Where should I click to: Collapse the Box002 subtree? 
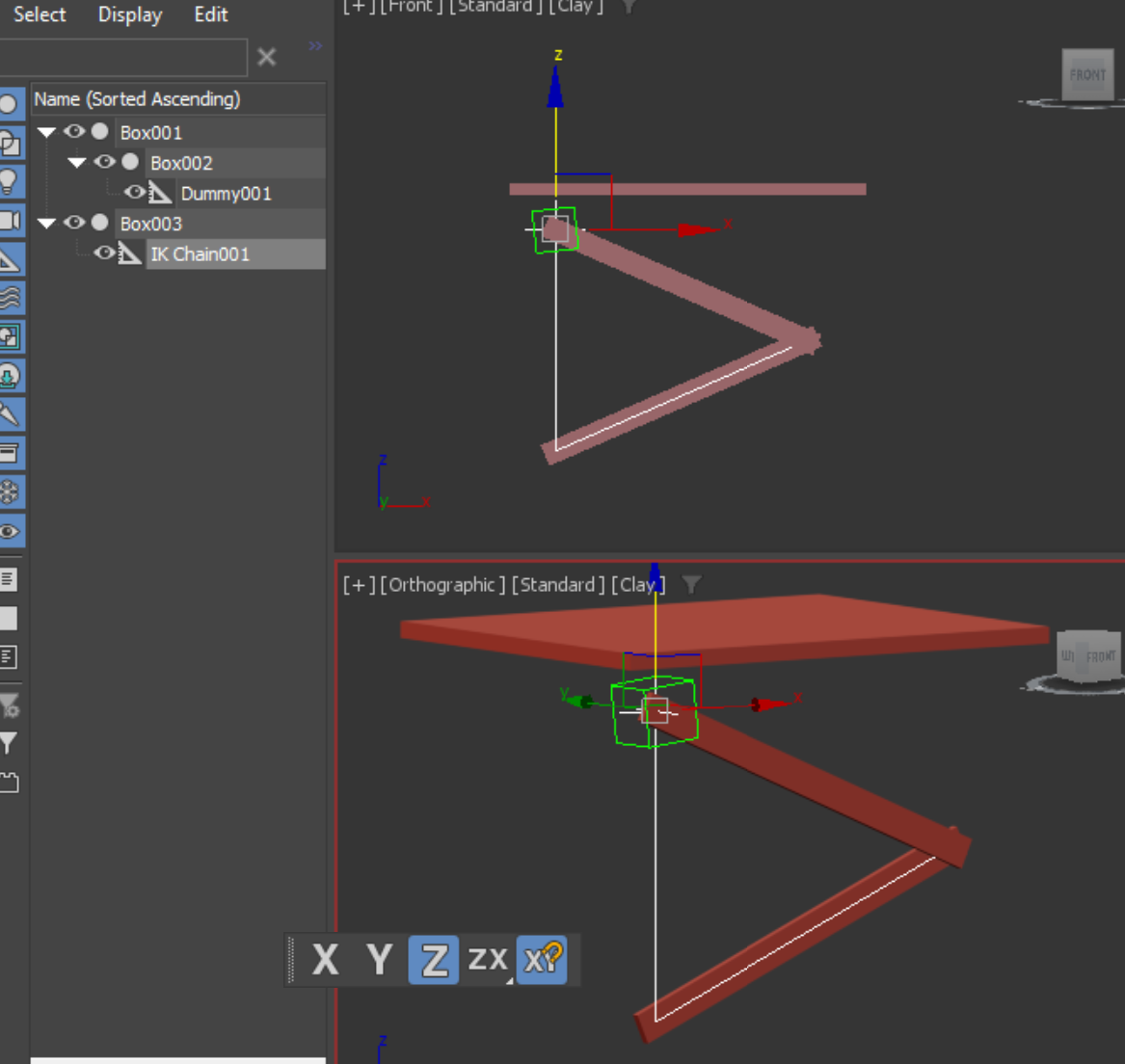(77, 162)
